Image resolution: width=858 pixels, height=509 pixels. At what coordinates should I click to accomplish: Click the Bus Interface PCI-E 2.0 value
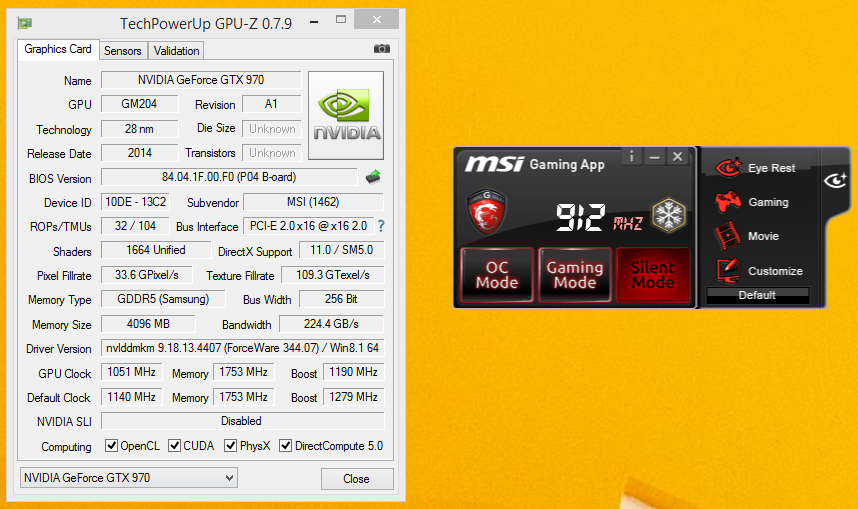(x=308, y=226)
